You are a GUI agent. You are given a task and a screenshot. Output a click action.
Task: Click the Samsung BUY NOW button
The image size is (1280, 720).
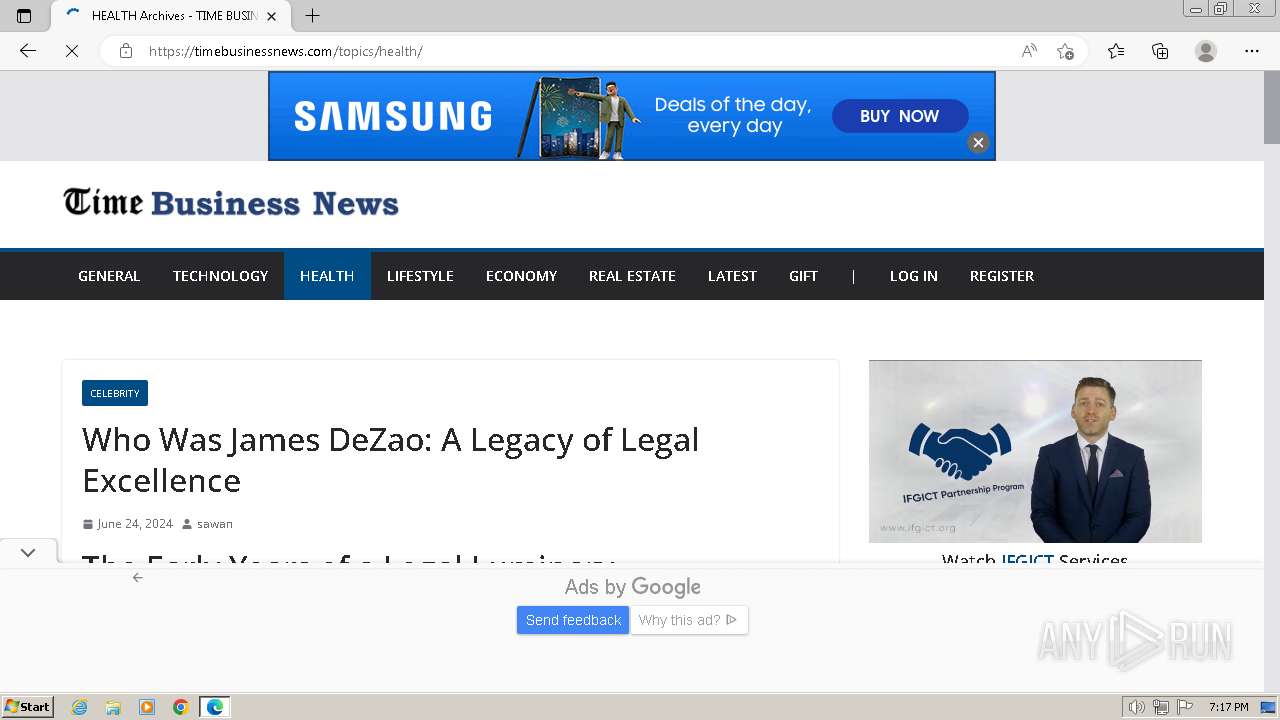pos(900,116)
